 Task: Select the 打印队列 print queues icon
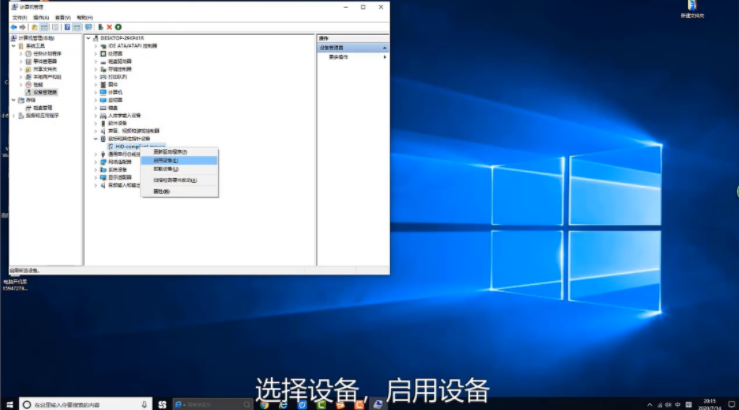point(103,77)
